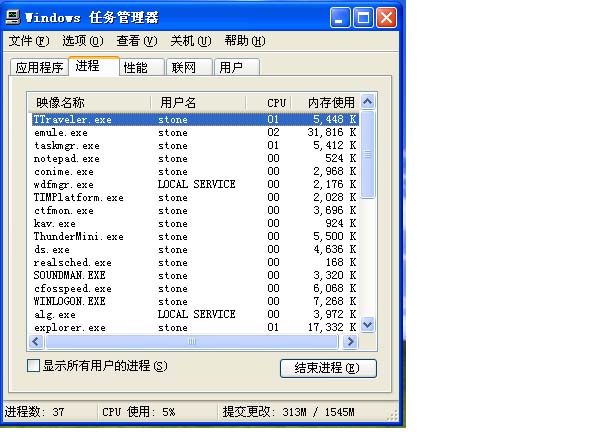Image resolution: width=600 pixels, height=447 pixels.
Task: Select the realsched.exe process
Action: coord(195,263)
